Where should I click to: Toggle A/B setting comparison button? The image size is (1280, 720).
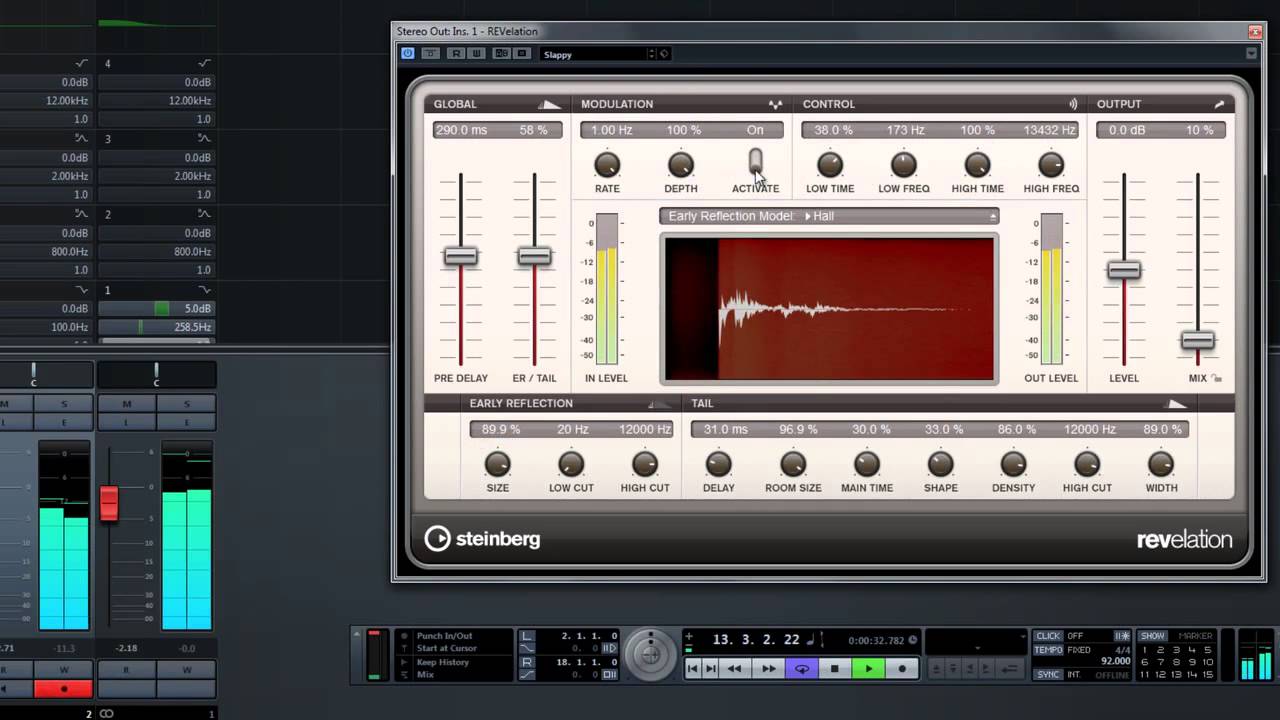click(x=502, y=54)
